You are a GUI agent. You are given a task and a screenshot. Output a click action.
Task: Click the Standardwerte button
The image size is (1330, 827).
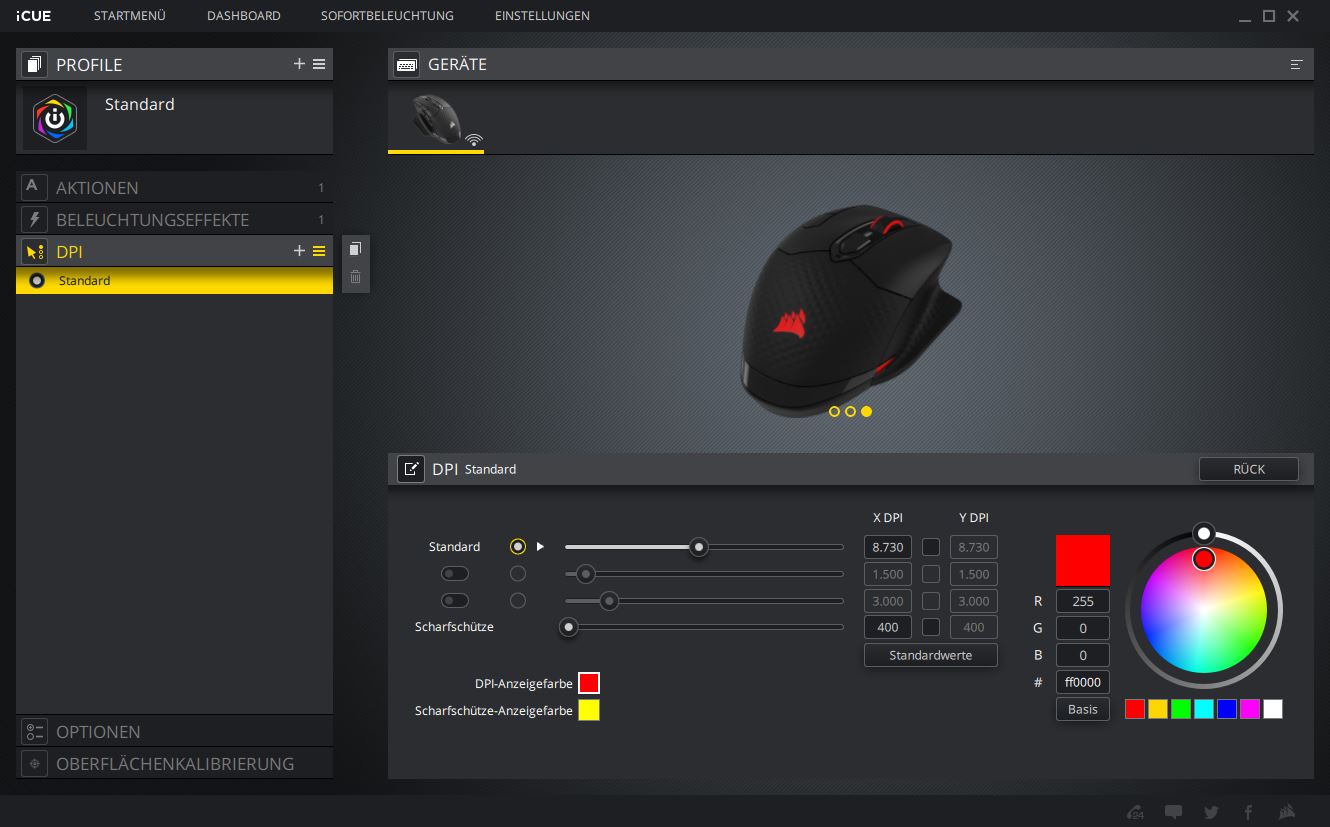click(x=930, y=656)
